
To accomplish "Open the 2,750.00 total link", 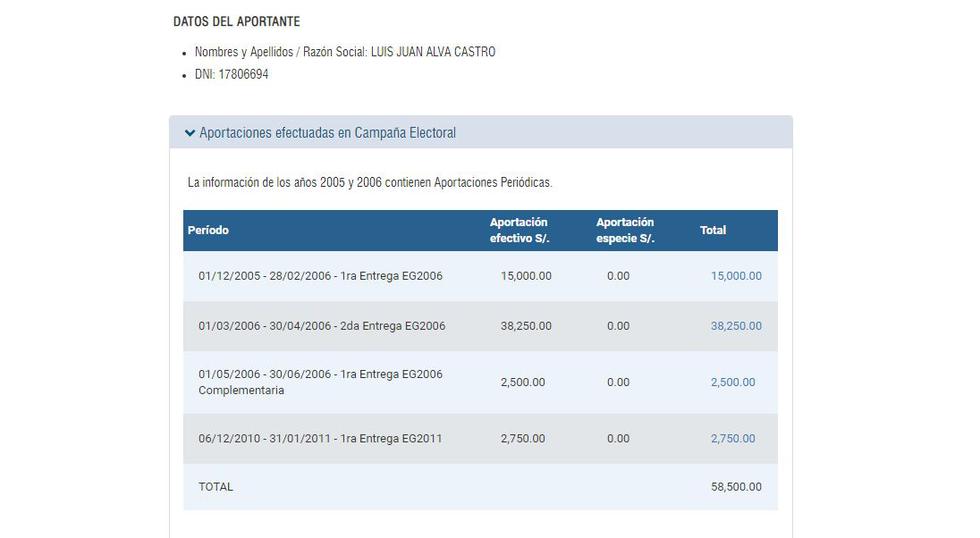I will pyautogui.click(x=732, y=438).
